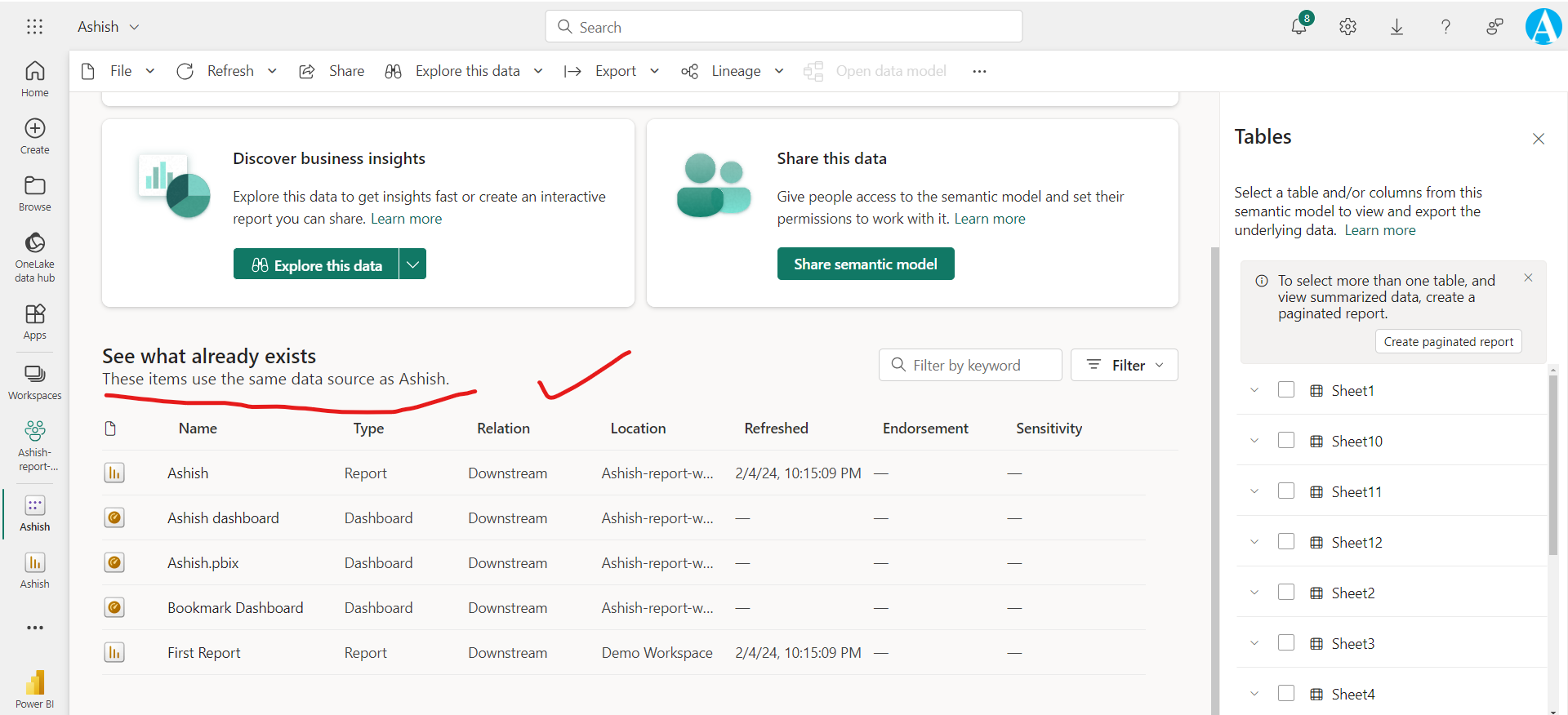Open the Explore this data split arrow
Image resolution: width=1568 pixels, height=715 pixels.
pos(413,264)
